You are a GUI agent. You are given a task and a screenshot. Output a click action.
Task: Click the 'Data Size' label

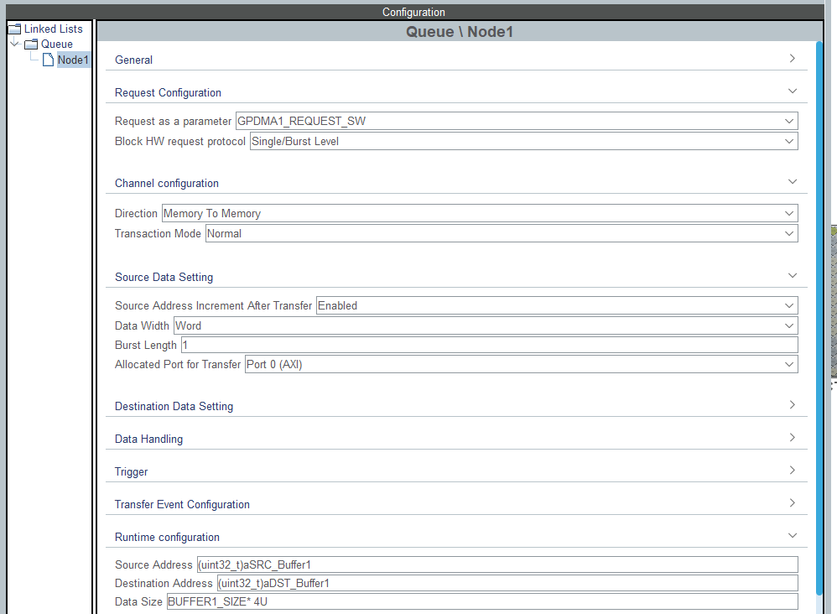[138, 602]
